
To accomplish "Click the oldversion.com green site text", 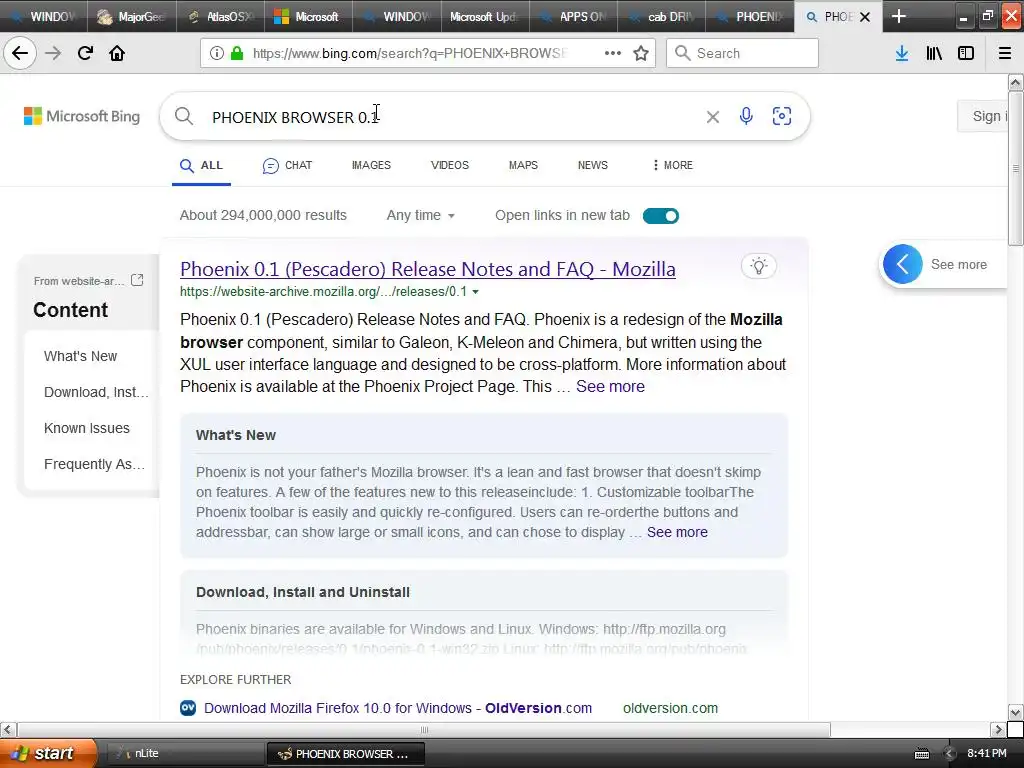I will pos(670,708).
